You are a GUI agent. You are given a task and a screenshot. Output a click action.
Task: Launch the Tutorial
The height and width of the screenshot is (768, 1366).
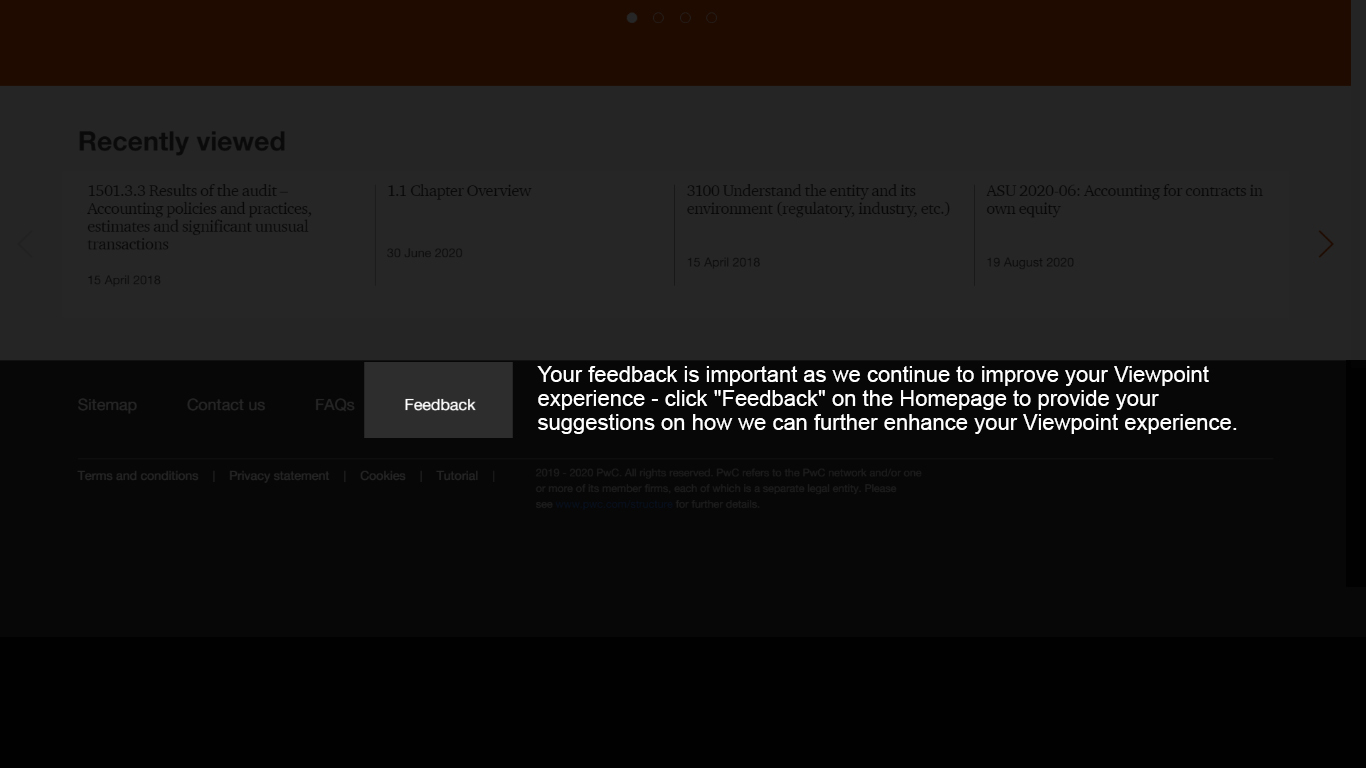click(456, 475)
